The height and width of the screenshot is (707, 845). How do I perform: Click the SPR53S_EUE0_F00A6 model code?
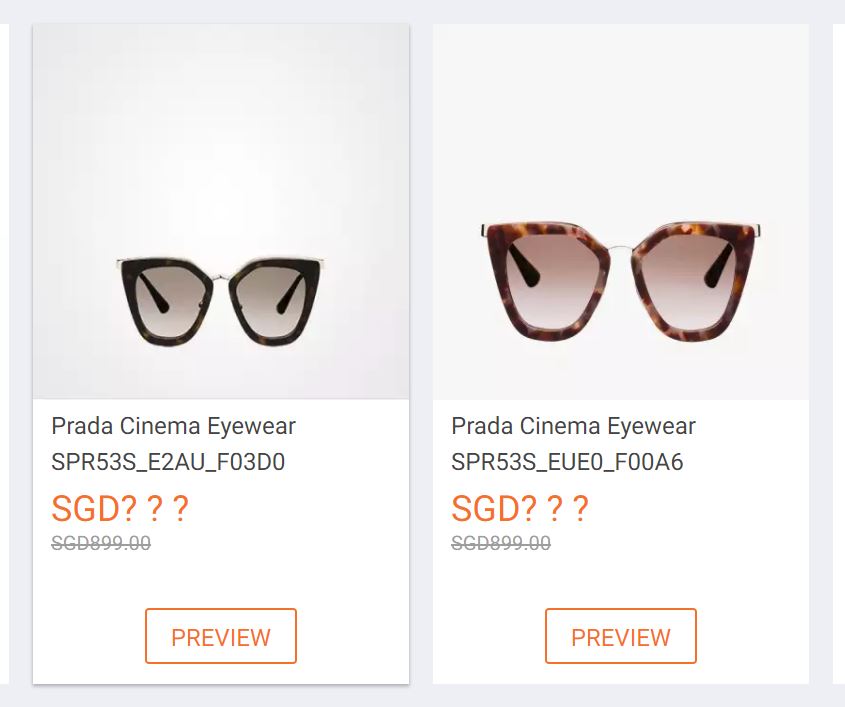click(567, 462)
